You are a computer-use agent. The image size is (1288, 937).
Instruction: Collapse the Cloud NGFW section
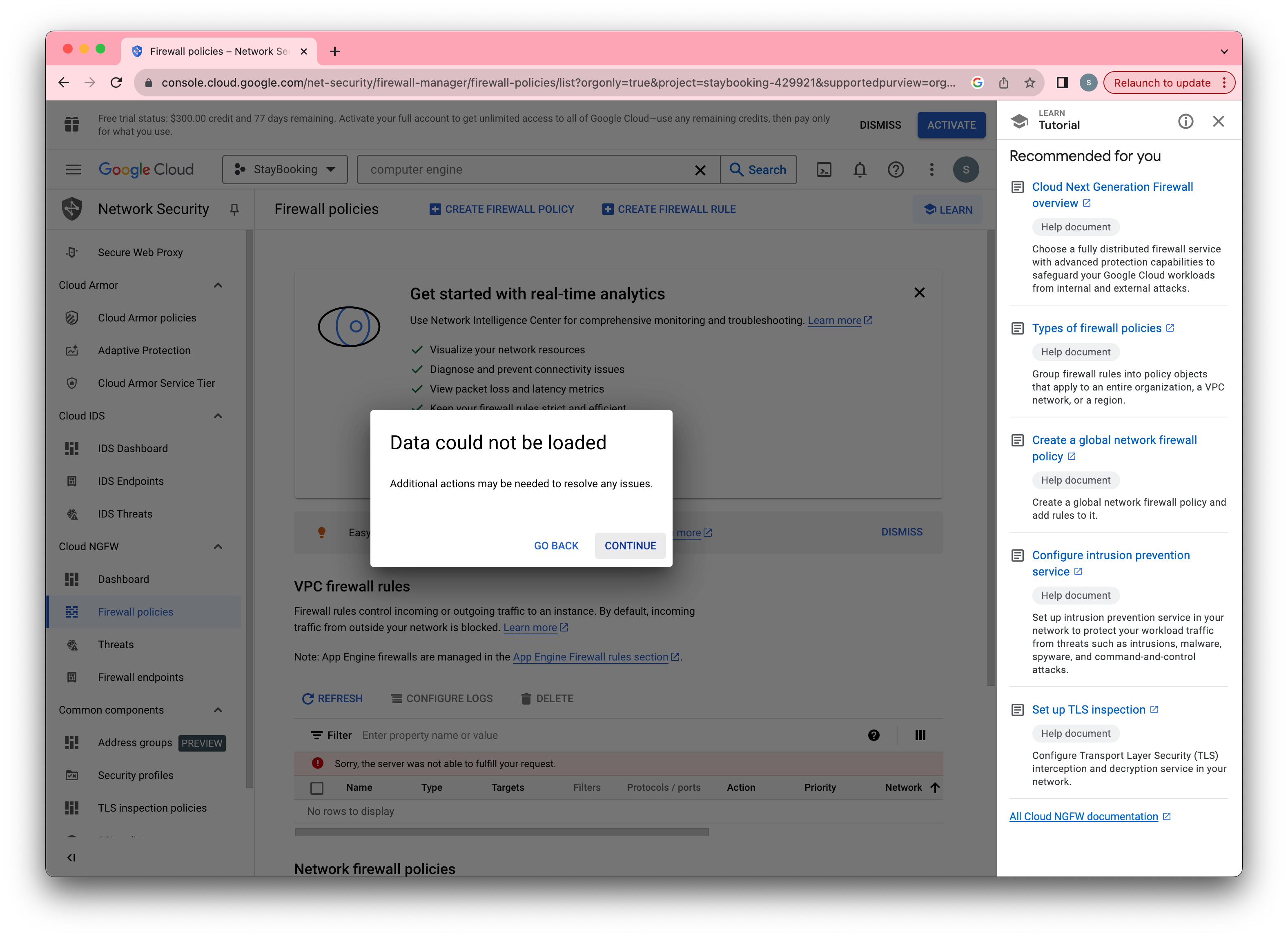218,546
